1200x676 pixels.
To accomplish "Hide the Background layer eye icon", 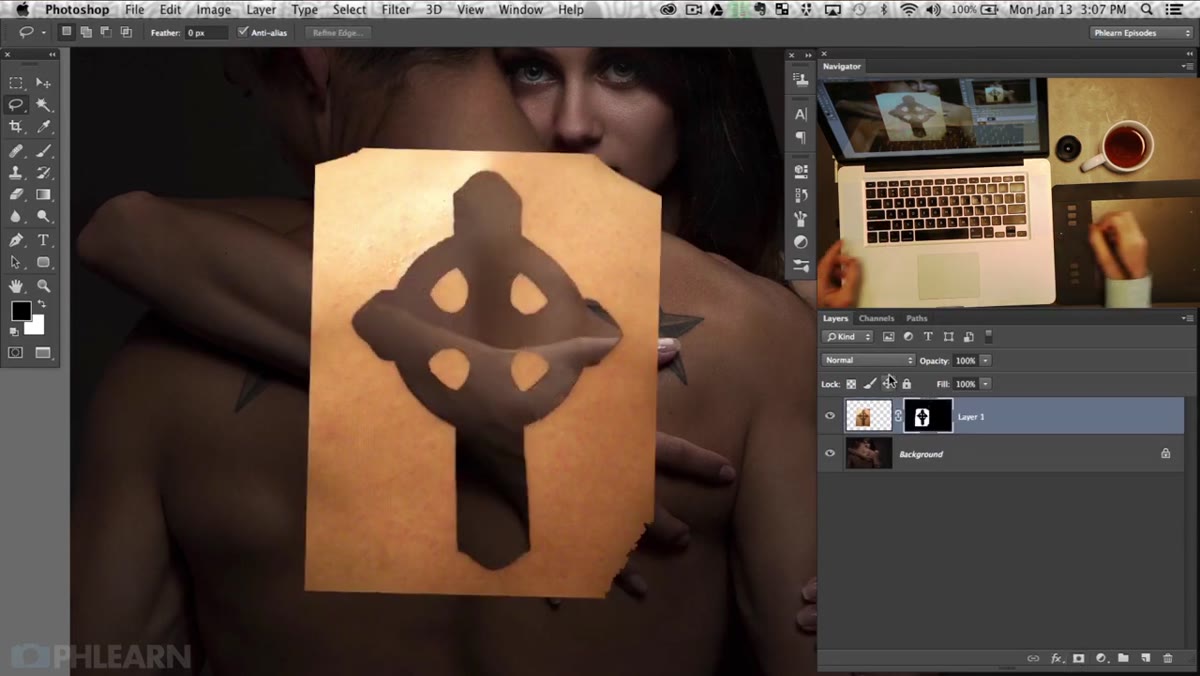I will (830, 454).
